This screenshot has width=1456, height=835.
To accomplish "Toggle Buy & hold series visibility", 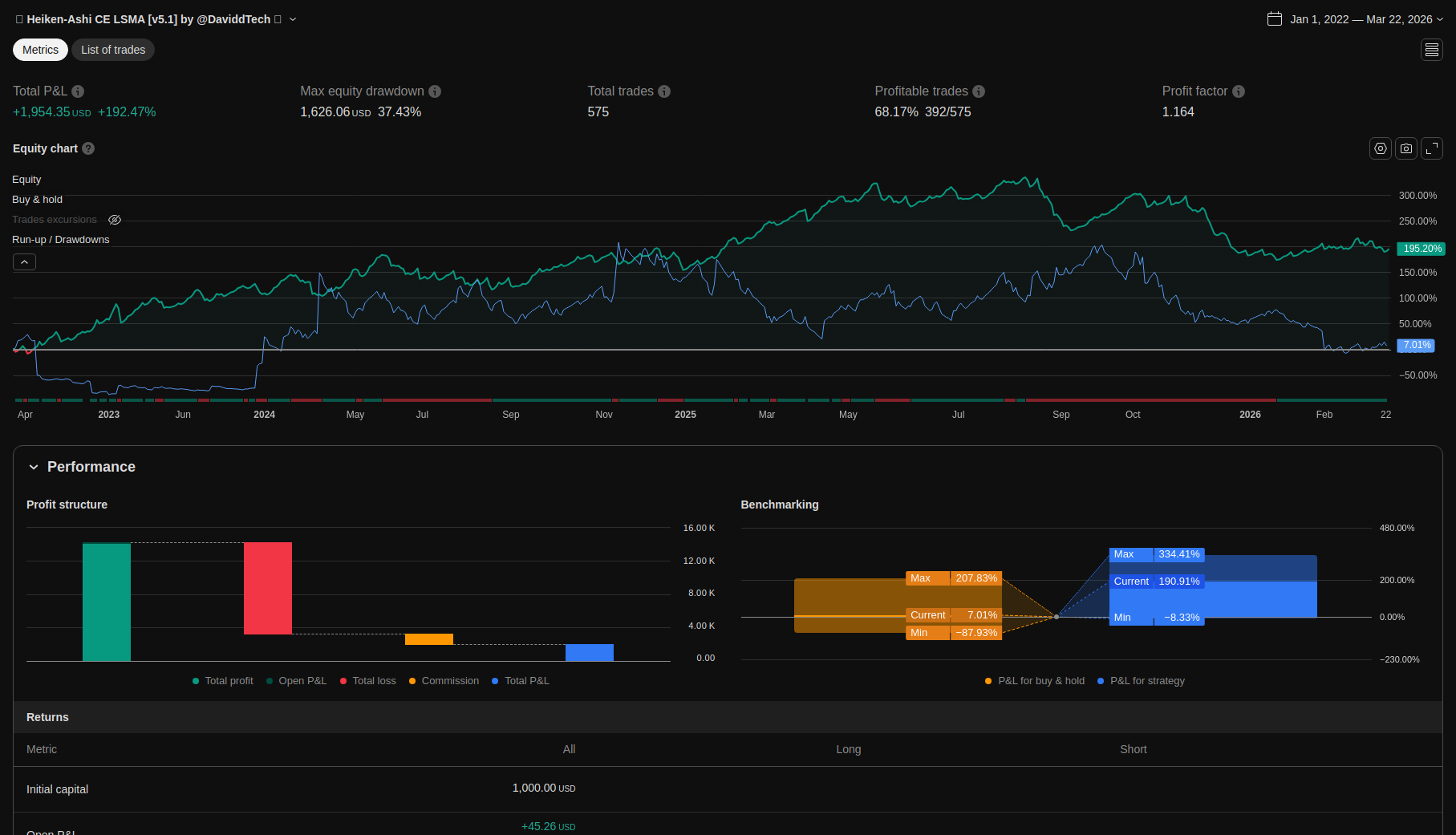I will pos(37,200).
